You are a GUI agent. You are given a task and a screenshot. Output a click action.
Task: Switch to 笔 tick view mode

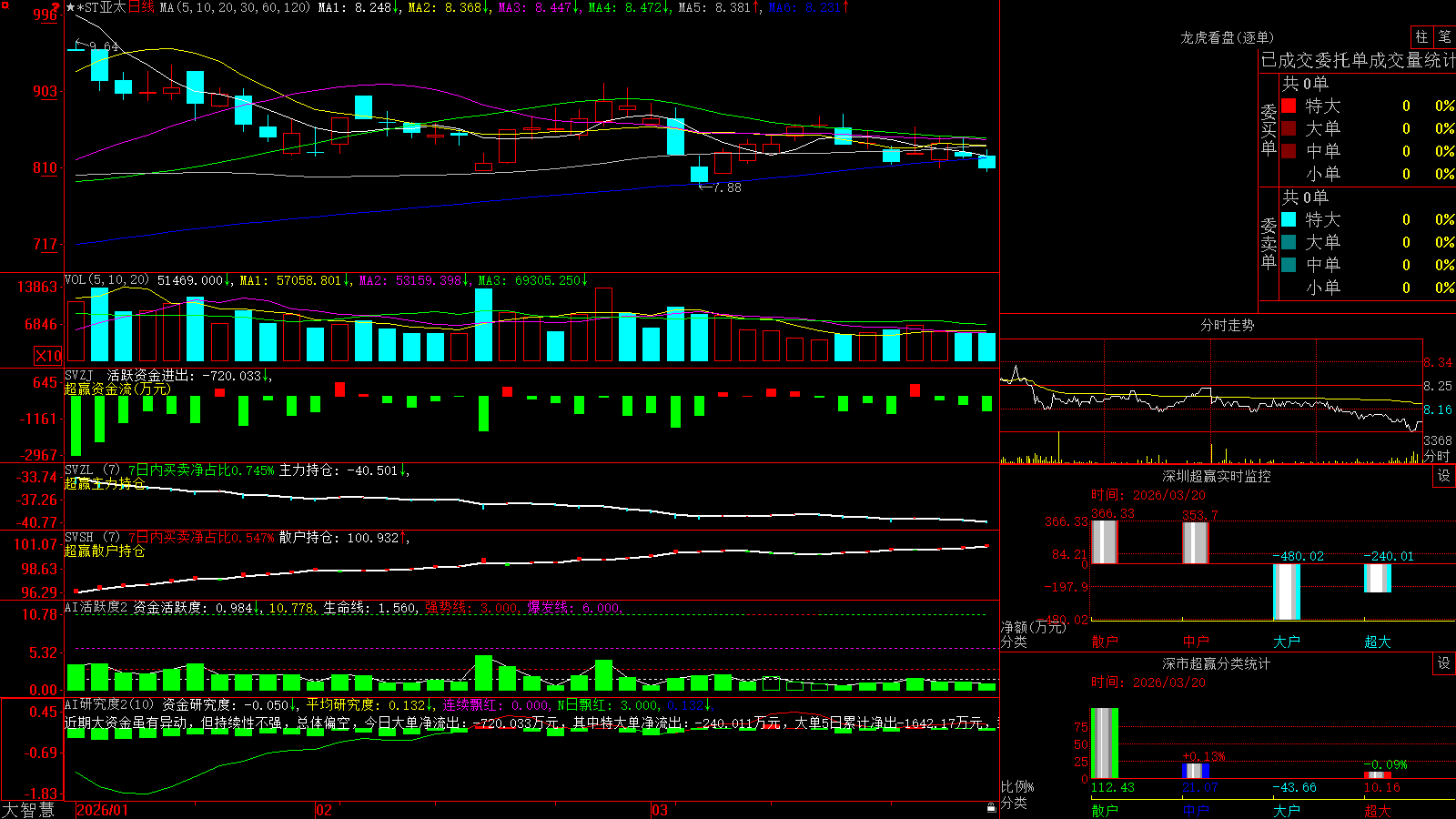click(1444, 36)
